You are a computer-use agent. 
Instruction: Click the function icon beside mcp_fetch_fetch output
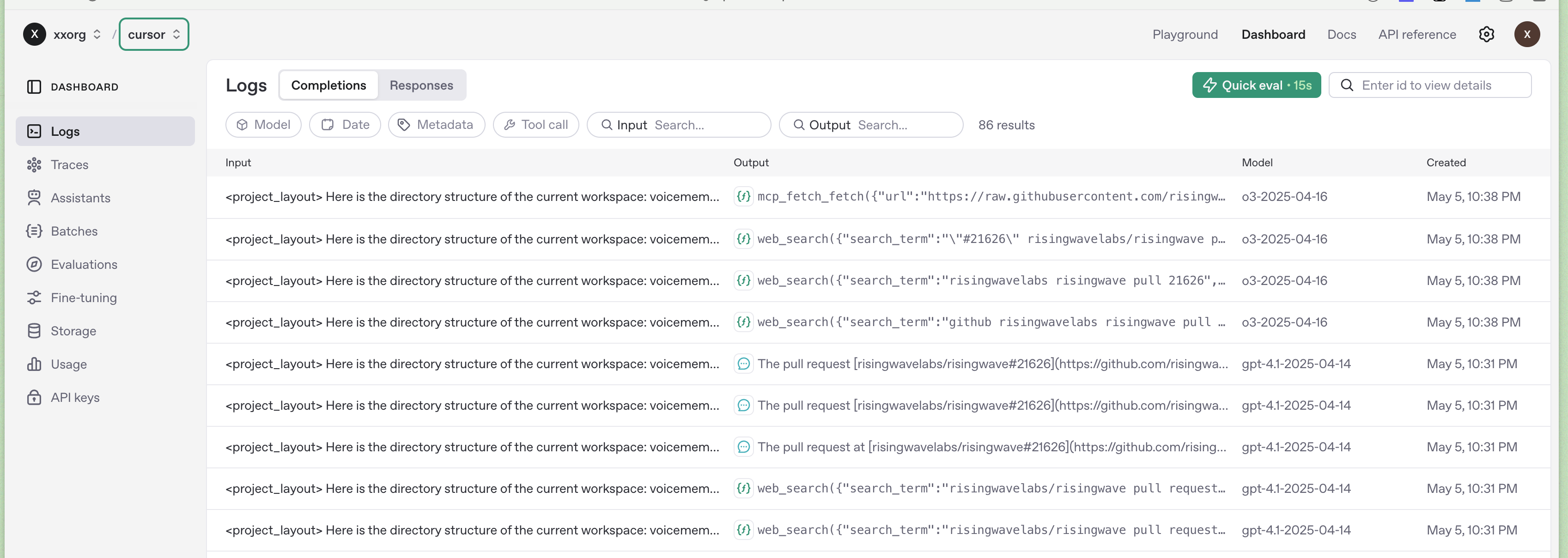coord(743,197)
